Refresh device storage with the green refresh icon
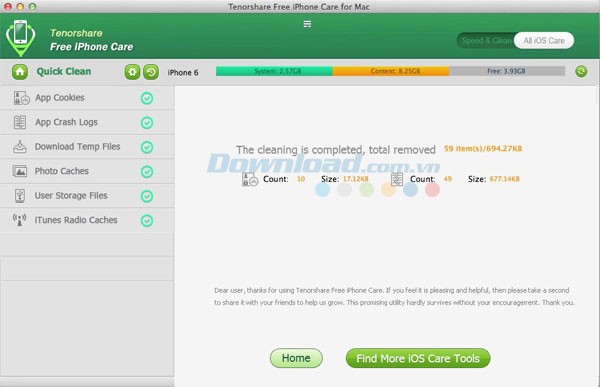This screenshot has width=600, height=387. [x=581, y=71]
